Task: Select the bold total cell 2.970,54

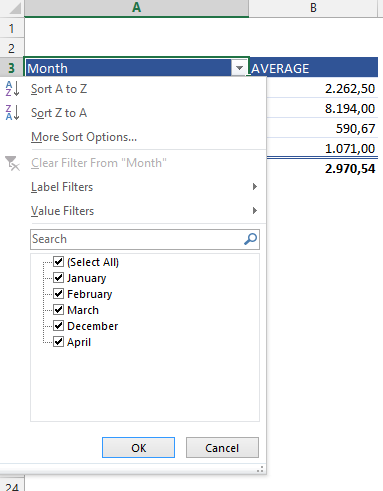Action: [322, 168]
